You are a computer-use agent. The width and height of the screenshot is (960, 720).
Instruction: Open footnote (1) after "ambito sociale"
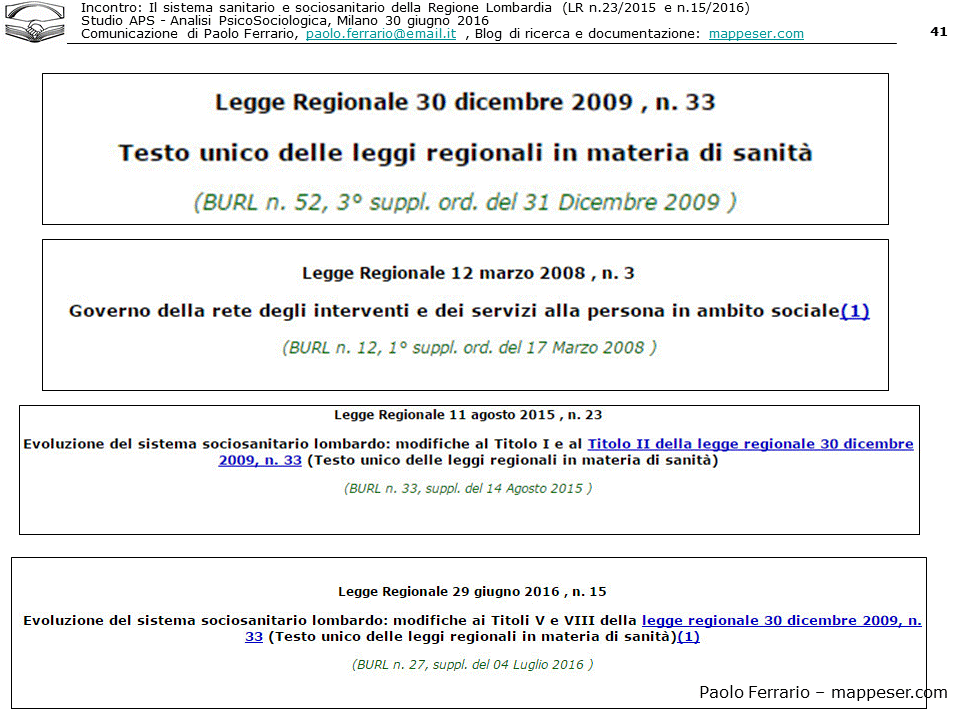coord(855,311)
